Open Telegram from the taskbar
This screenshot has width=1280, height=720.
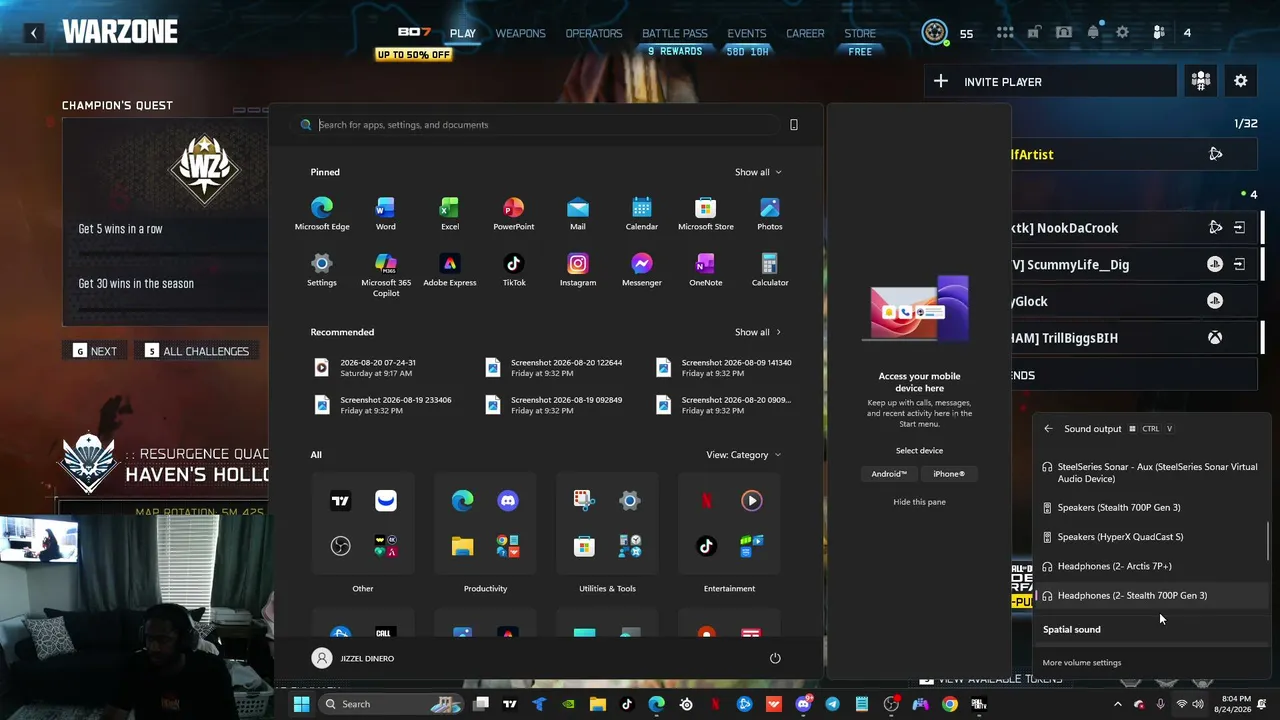[x=832, y=704]
